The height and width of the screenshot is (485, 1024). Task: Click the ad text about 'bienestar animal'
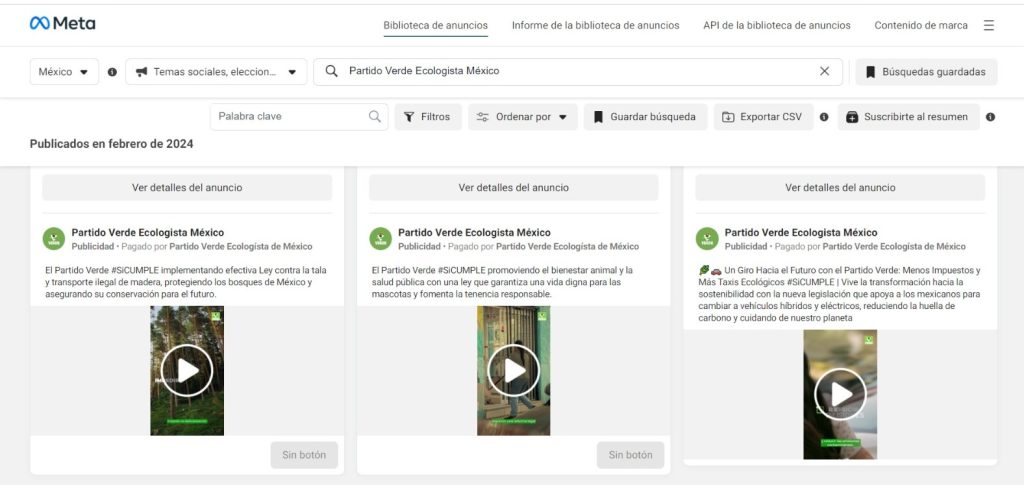pos(502,282)
